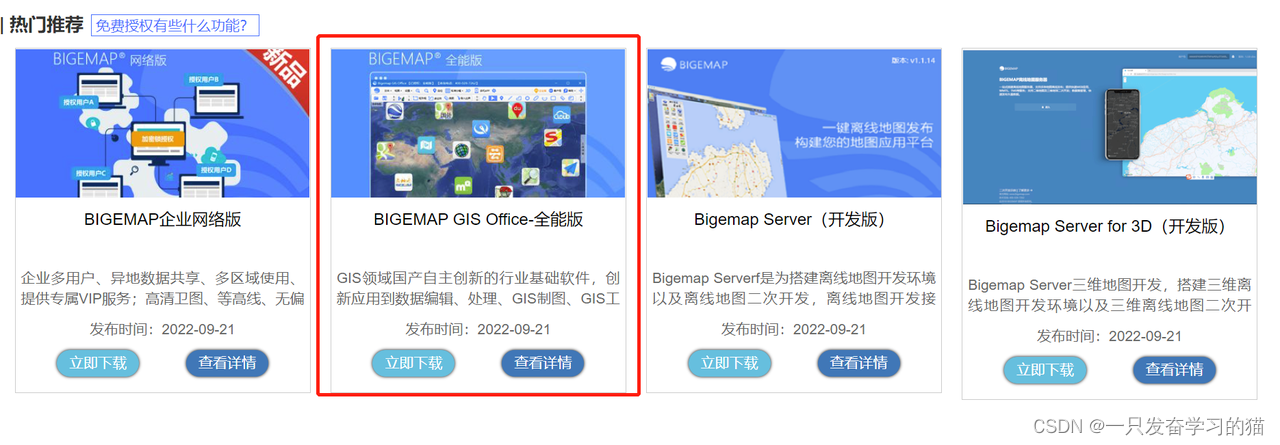Click 查看详情 under BIGEMAP GIS Office-全能版
1280x445 pixels.
[543, 363]
